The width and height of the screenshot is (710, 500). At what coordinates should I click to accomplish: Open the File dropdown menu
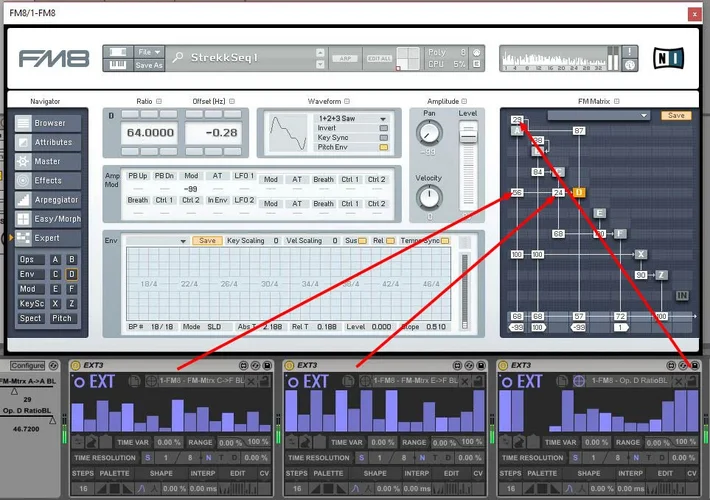[x=149, y=52]
